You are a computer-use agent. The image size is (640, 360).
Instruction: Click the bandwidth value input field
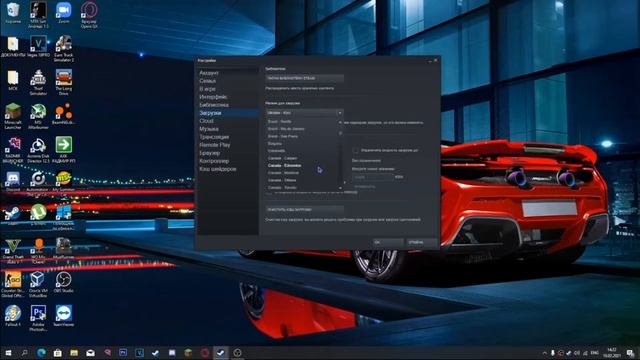click(373, 177)
